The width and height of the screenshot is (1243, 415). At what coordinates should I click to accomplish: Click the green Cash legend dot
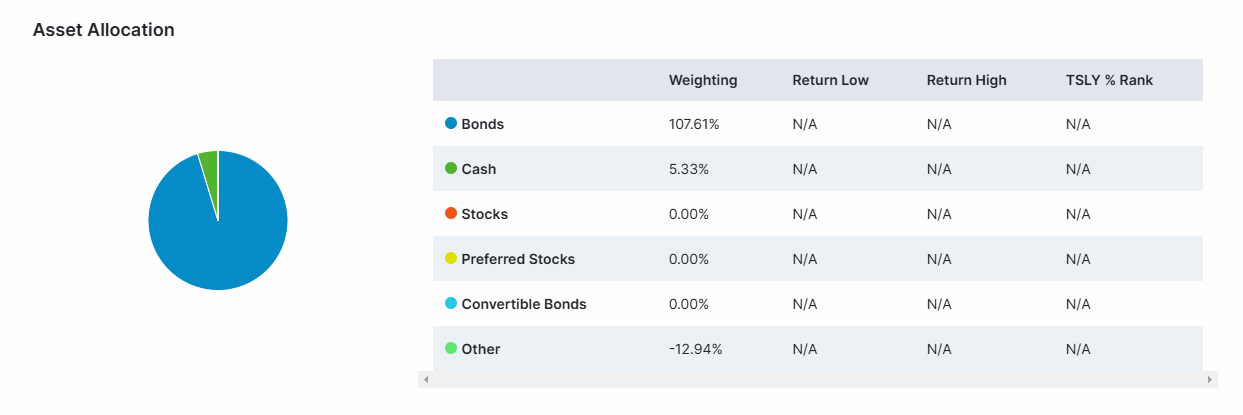tap(451, 169)
